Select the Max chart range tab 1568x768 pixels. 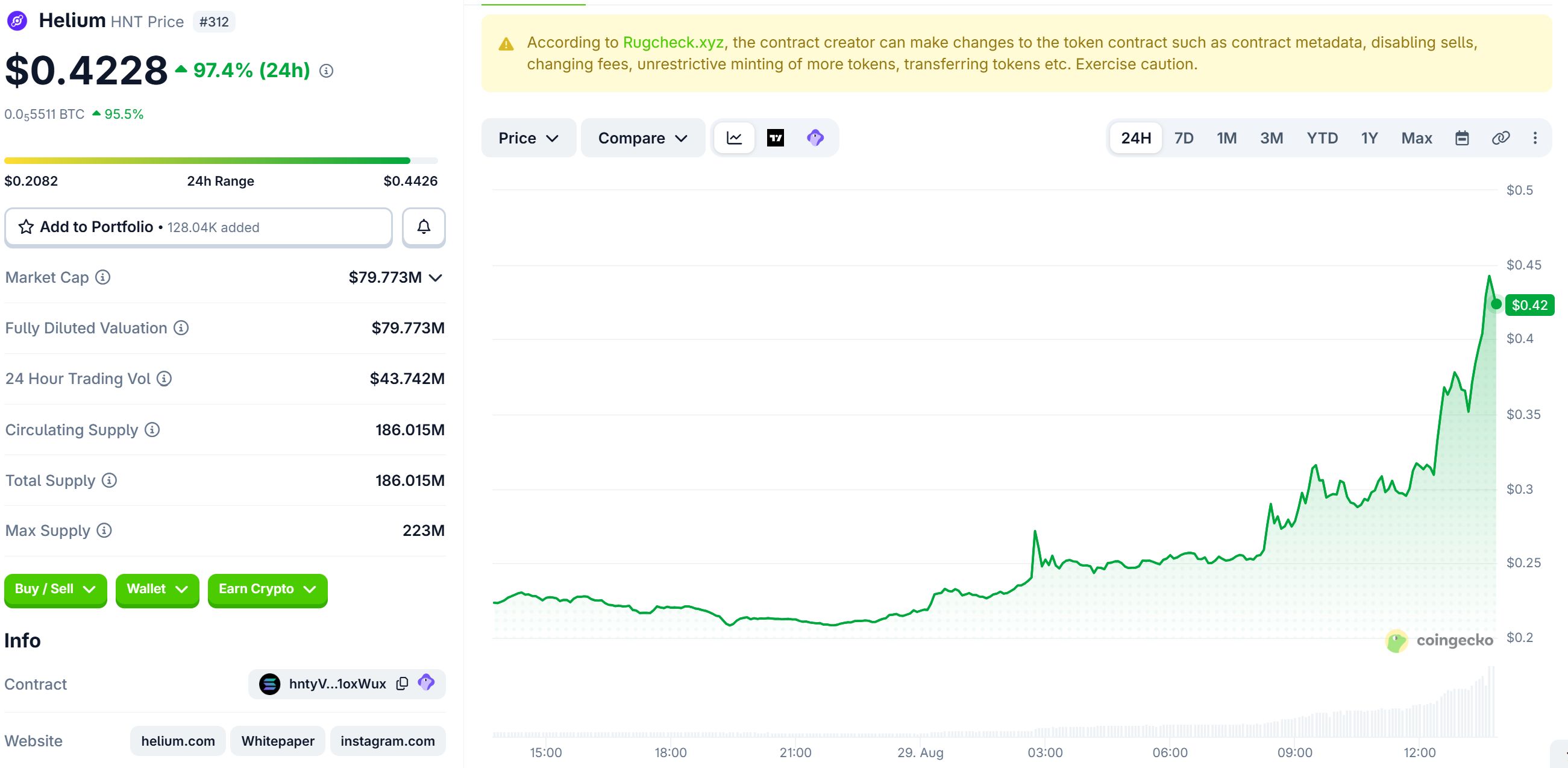(x=1416, y=138)
